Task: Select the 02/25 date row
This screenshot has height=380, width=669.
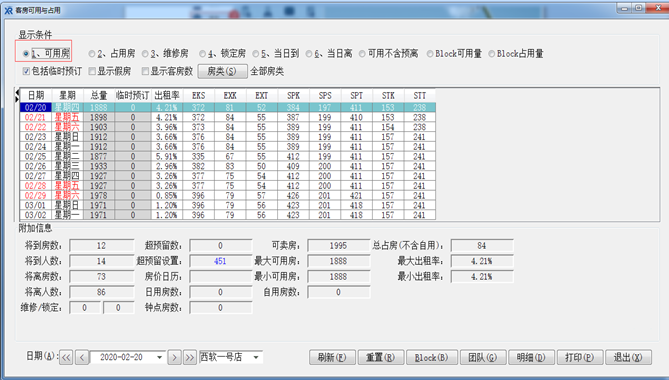Action: (x=227, y=157)
